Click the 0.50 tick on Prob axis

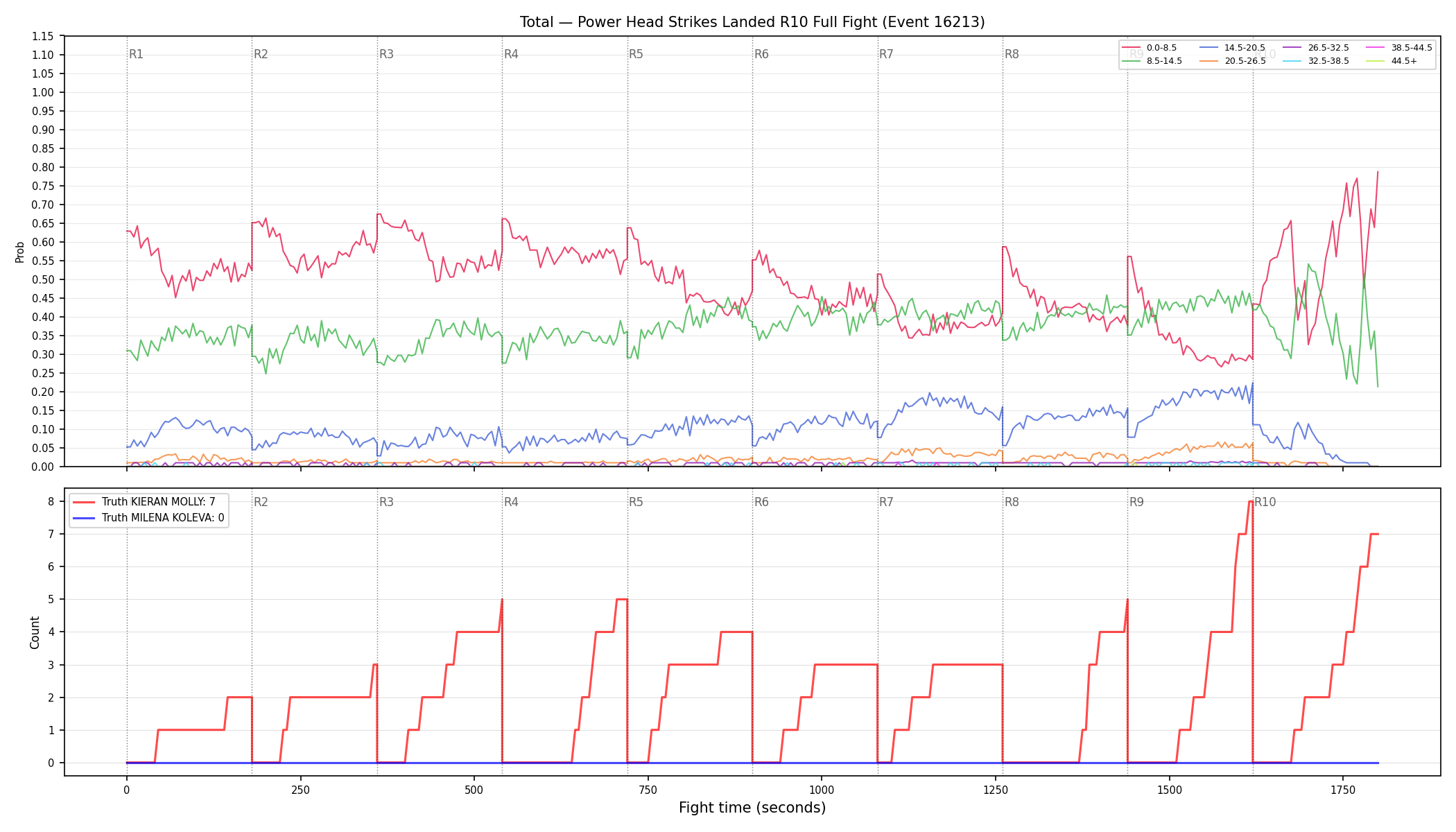coord(44,279)
